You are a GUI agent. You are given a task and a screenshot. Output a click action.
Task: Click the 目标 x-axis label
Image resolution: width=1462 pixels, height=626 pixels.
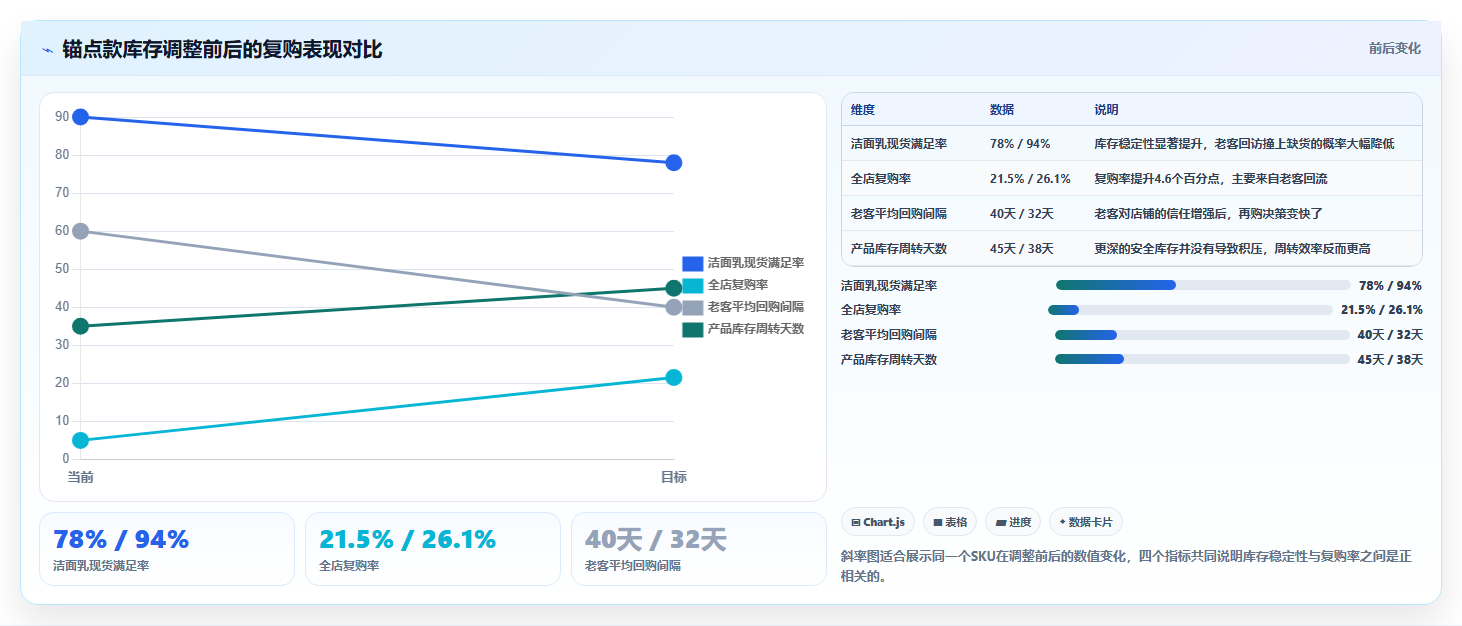(x=674, y=477)
